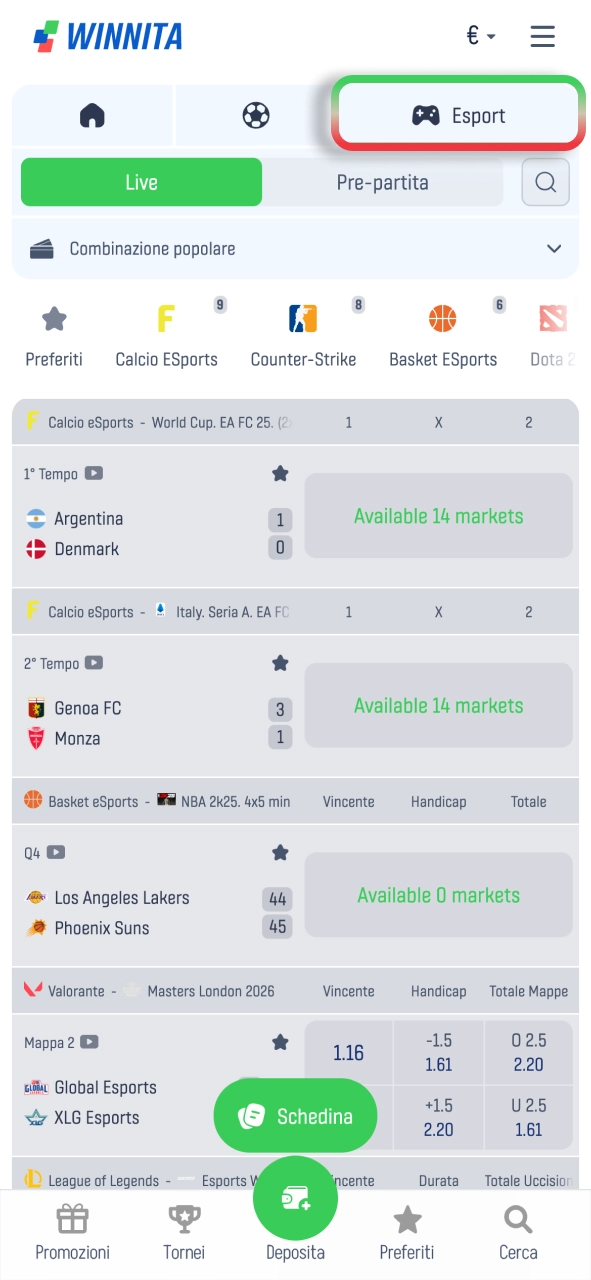Select Calcio ESports category icon

[166, 319]
